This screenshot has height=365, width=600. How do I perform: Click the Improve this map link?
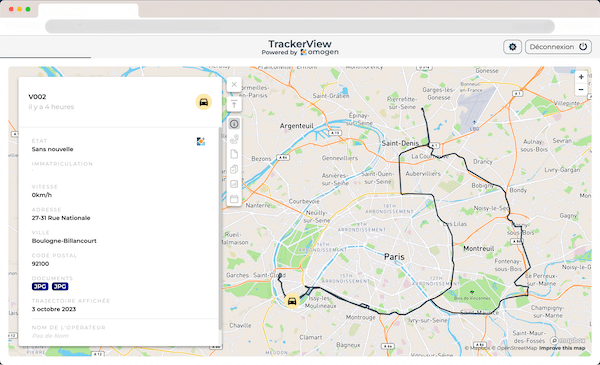coord(562,348)
